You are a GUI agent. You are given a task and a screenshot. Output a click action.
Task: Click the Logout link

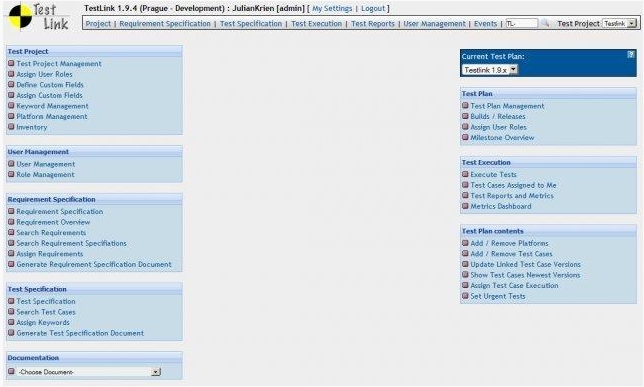click(x=373, y=8)
